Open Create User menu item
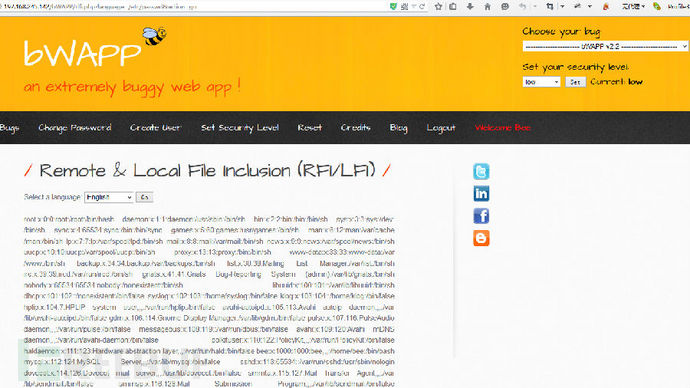Screen dimensions: 690x388 coord(155,128)
